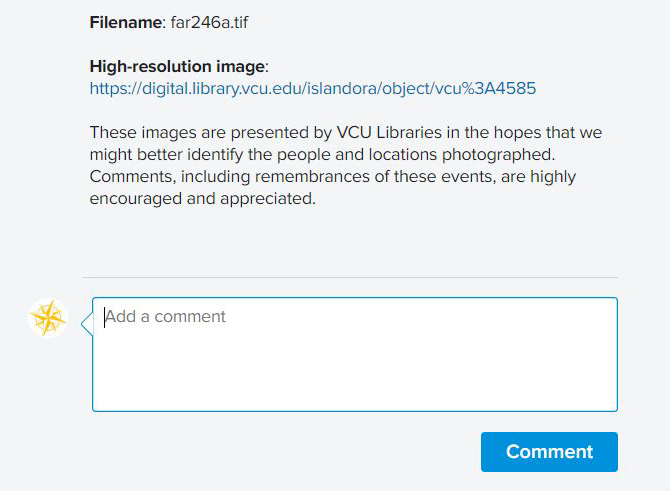Click the High-resolution image bold label
The height and width of the screenshot is (491, 670).
tap(177, 66)
